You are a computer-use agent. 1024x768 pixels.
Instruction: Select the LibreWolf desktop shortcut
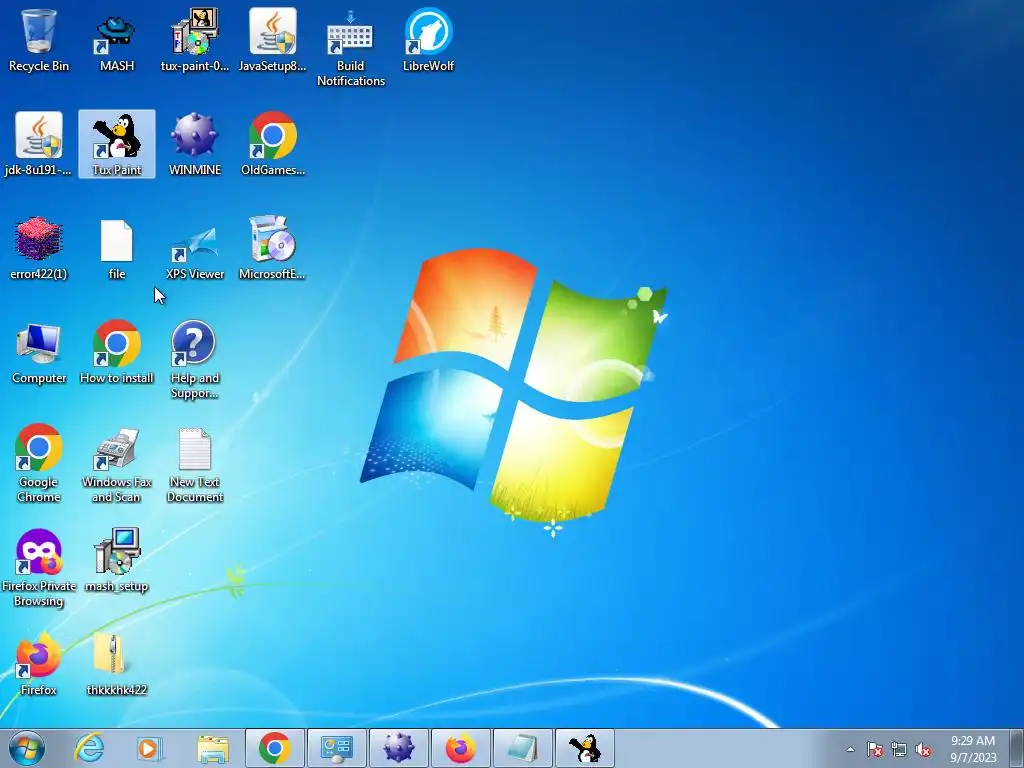[x=428, y=40]
